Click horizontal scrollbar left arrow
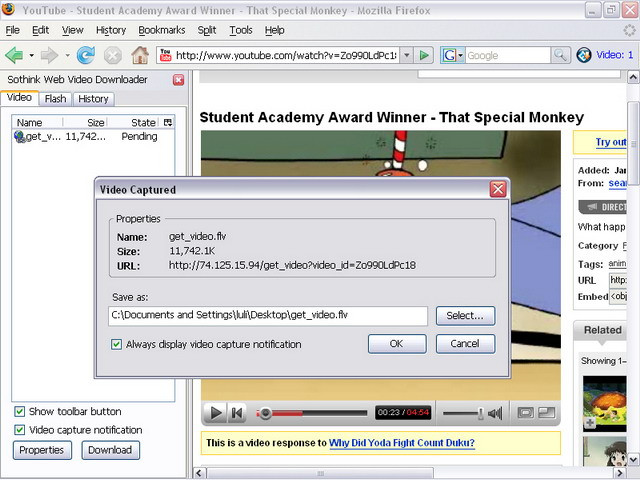The height and width of the screenshot is (480, 640). [199, 473]
